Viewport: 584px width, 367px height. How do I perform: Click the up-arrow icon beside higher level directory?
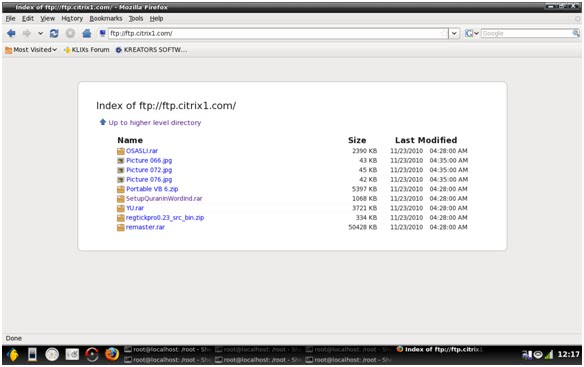coord(103,122)
